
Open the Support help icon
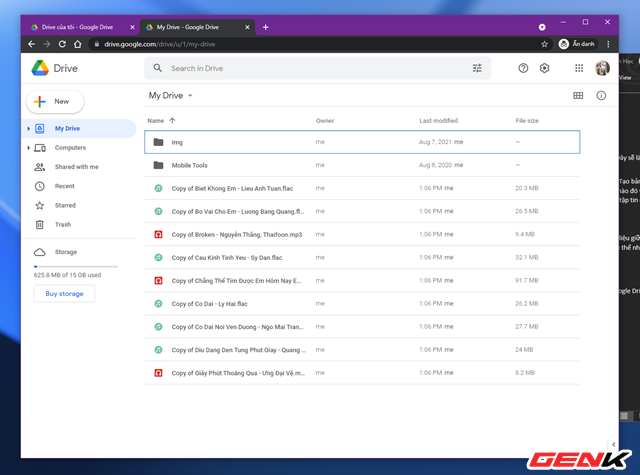[x=523, y=68]
